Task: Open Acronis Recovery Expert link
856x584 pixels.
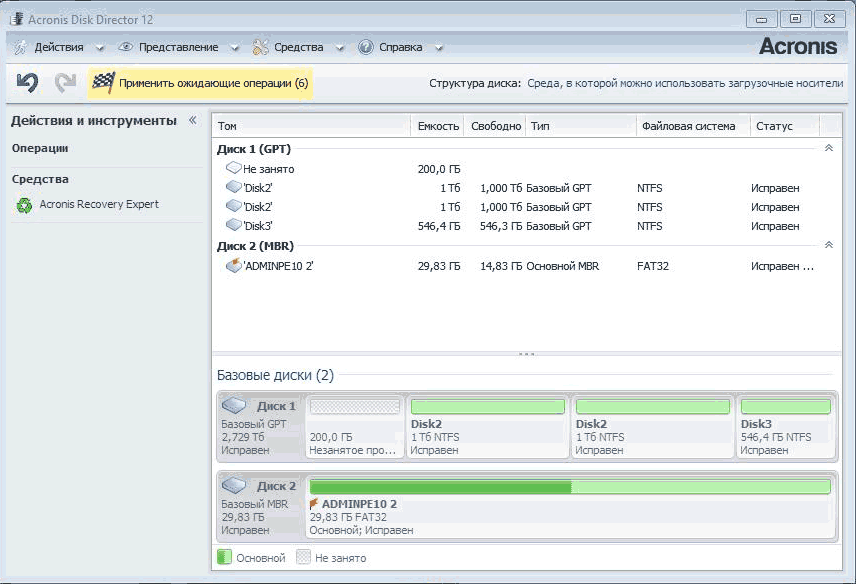Action: [99, 204]
